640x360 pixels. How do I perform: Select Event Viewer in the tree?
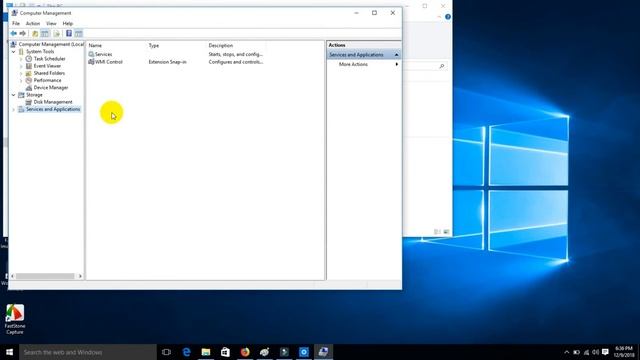click(x=47, y=66)
